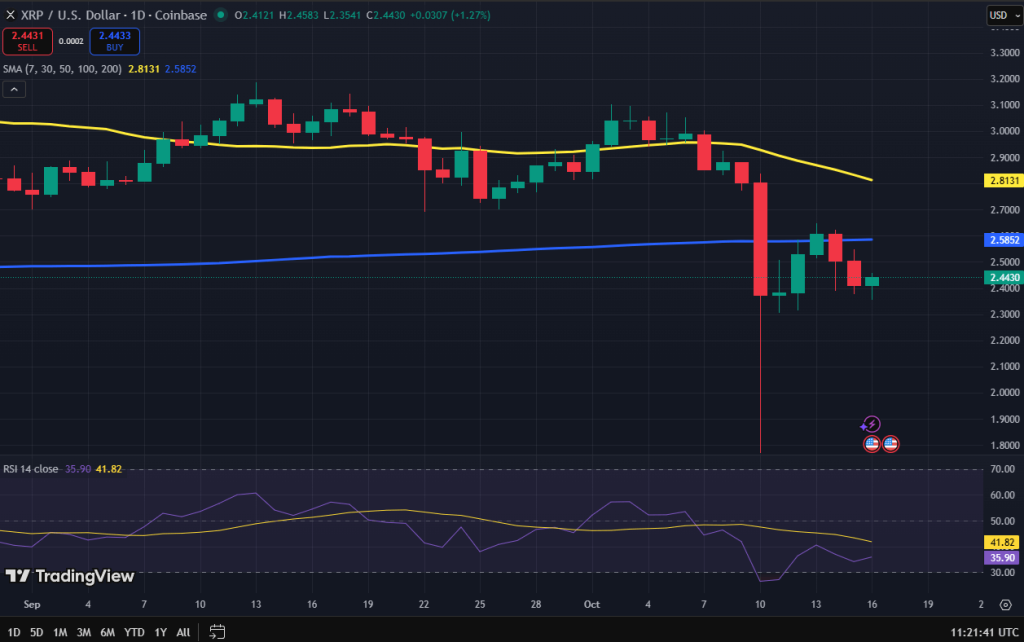The height and width of the screenshot is (642, 1024).
Task: Show the All time range
Action: pyautogui.click(x=183, y=632)
